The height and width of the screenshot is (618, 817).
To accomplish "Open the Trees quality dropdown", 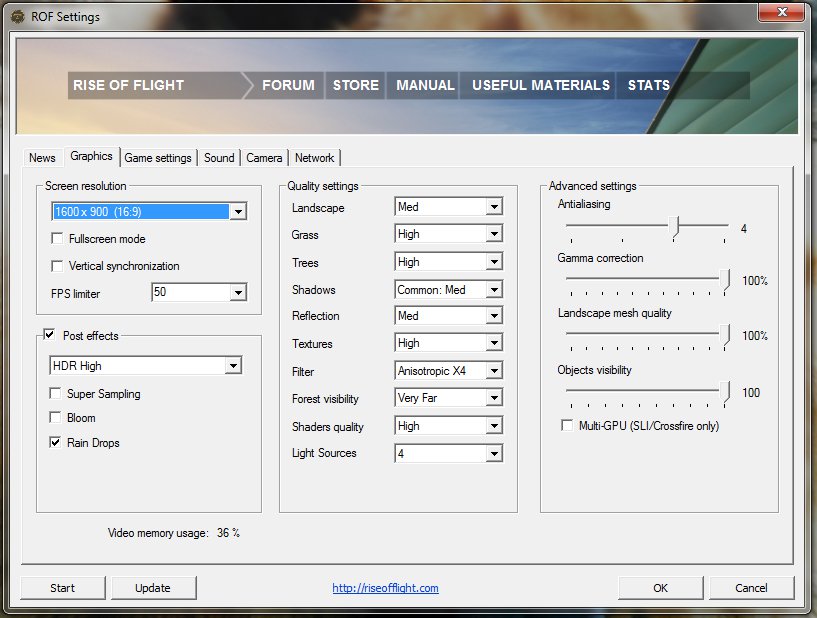I will click(449, 262).
